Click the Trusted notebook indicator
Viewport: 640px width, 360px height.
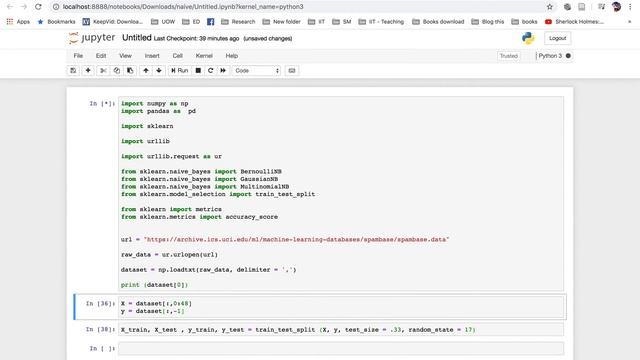[x=509, y=56]
